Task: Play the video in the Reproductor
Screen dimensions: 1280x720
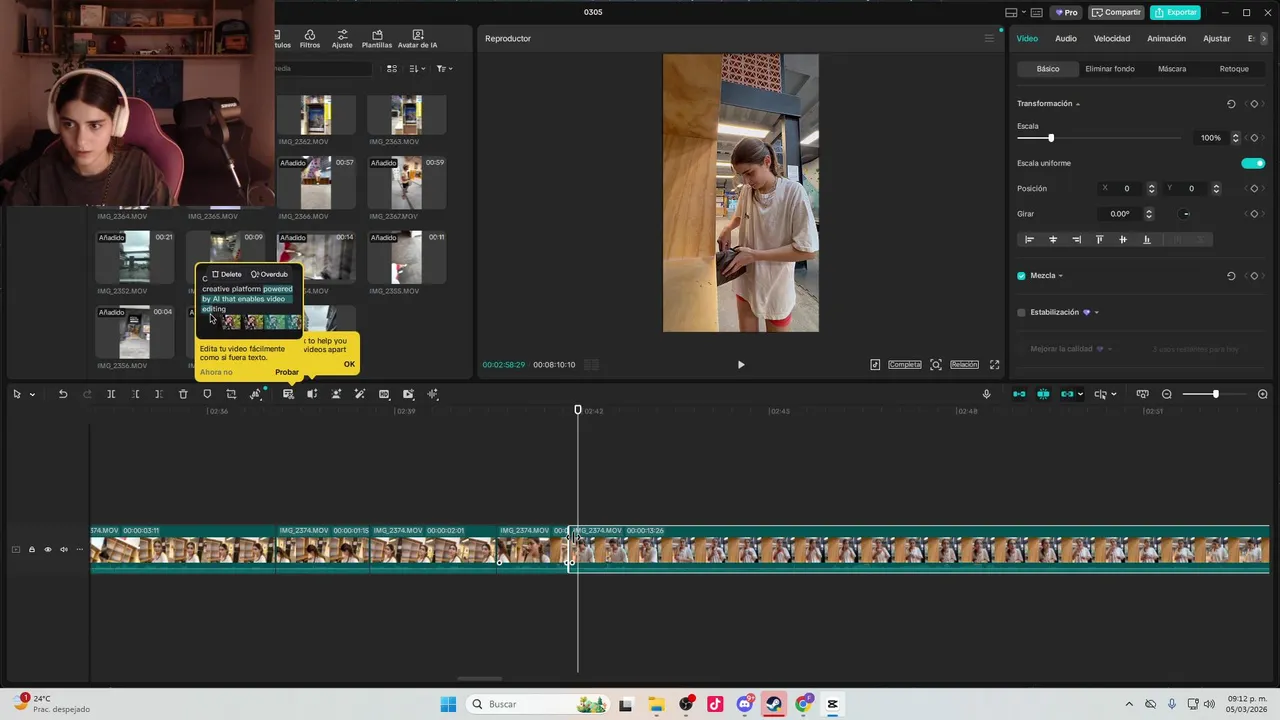Action: tap(741, 365)
